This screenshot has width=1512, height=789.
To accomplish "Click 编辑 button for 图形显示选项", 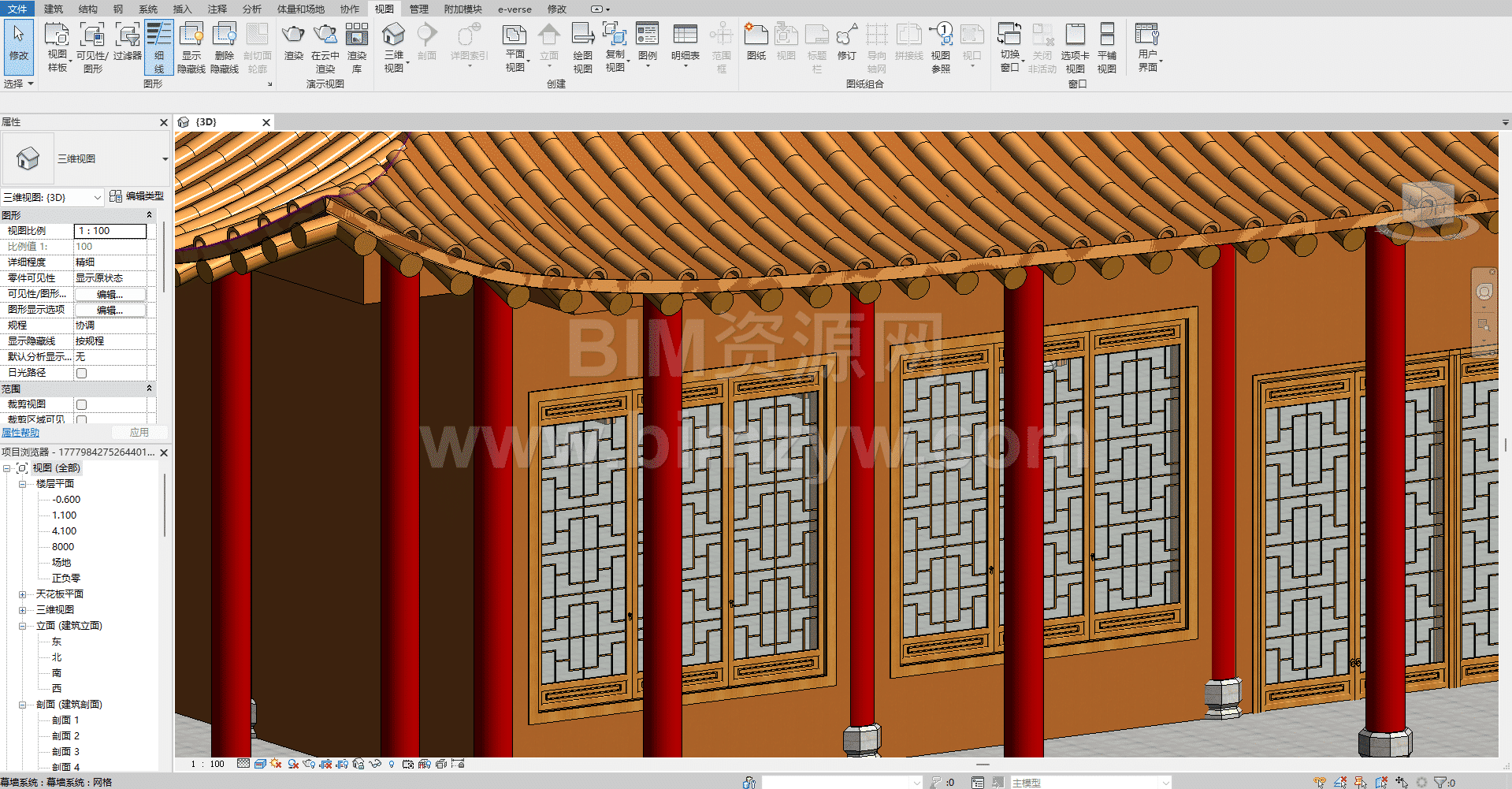I will (110, 310).
